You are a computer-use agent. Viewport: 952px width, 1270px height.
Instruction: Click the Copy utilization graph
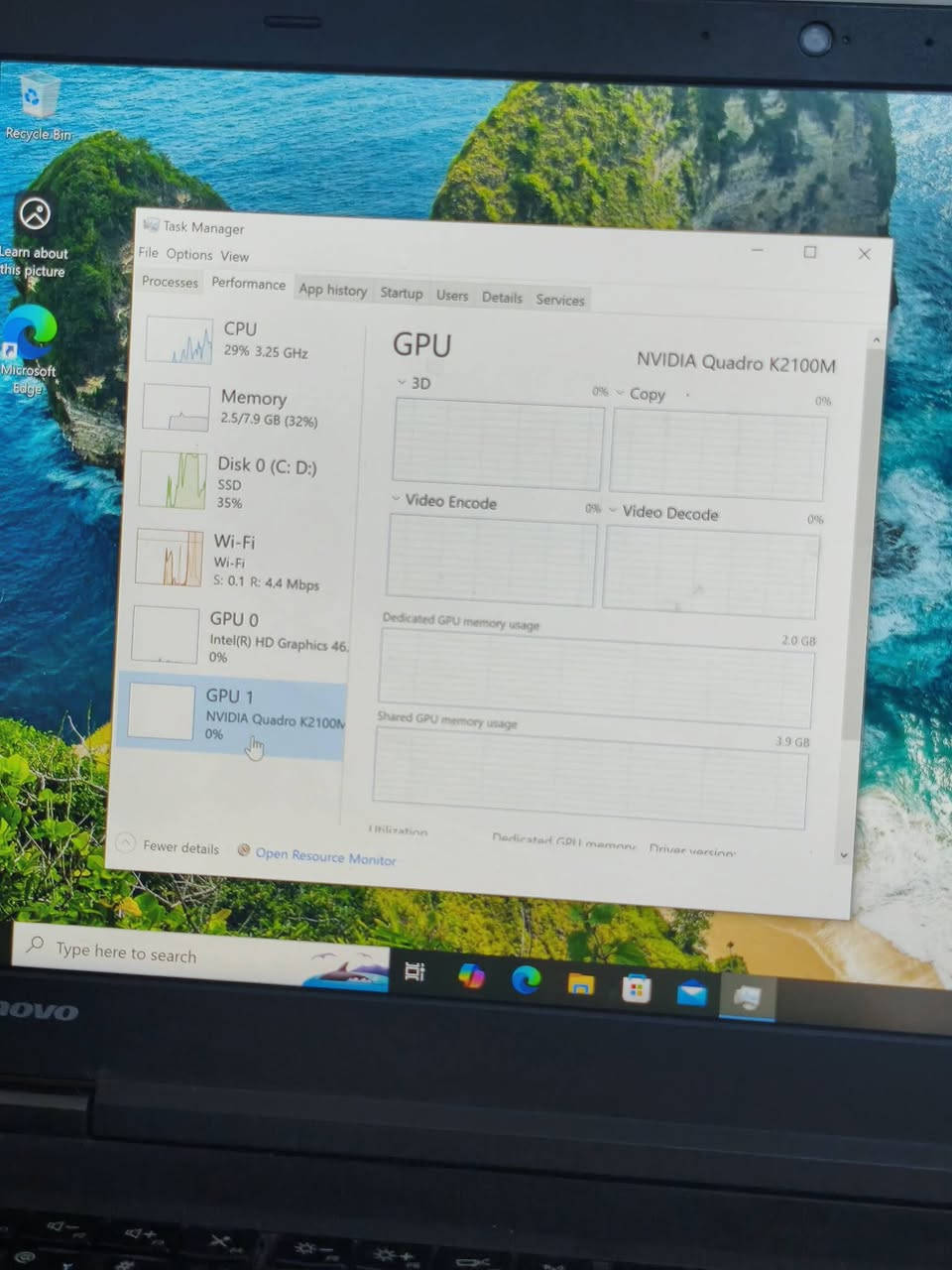(718, 454)
